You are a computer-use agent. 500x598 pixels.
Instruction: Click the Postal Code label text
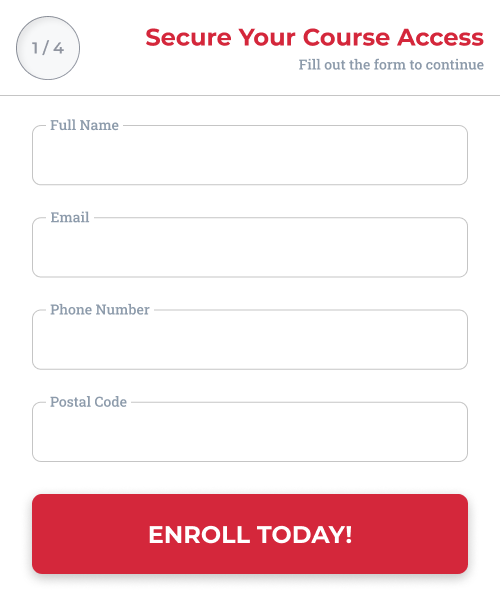click(x=88, y=402)
